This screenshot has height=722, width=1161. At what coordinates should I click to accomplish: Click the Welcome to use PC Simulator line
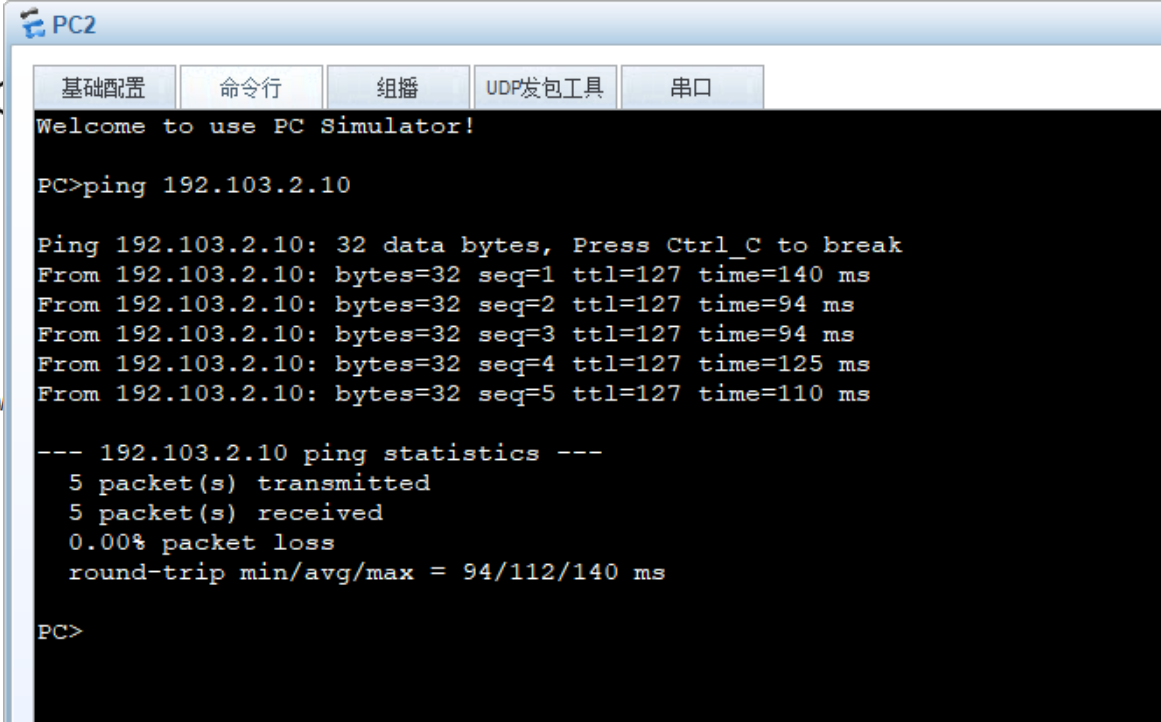(255, 126)
